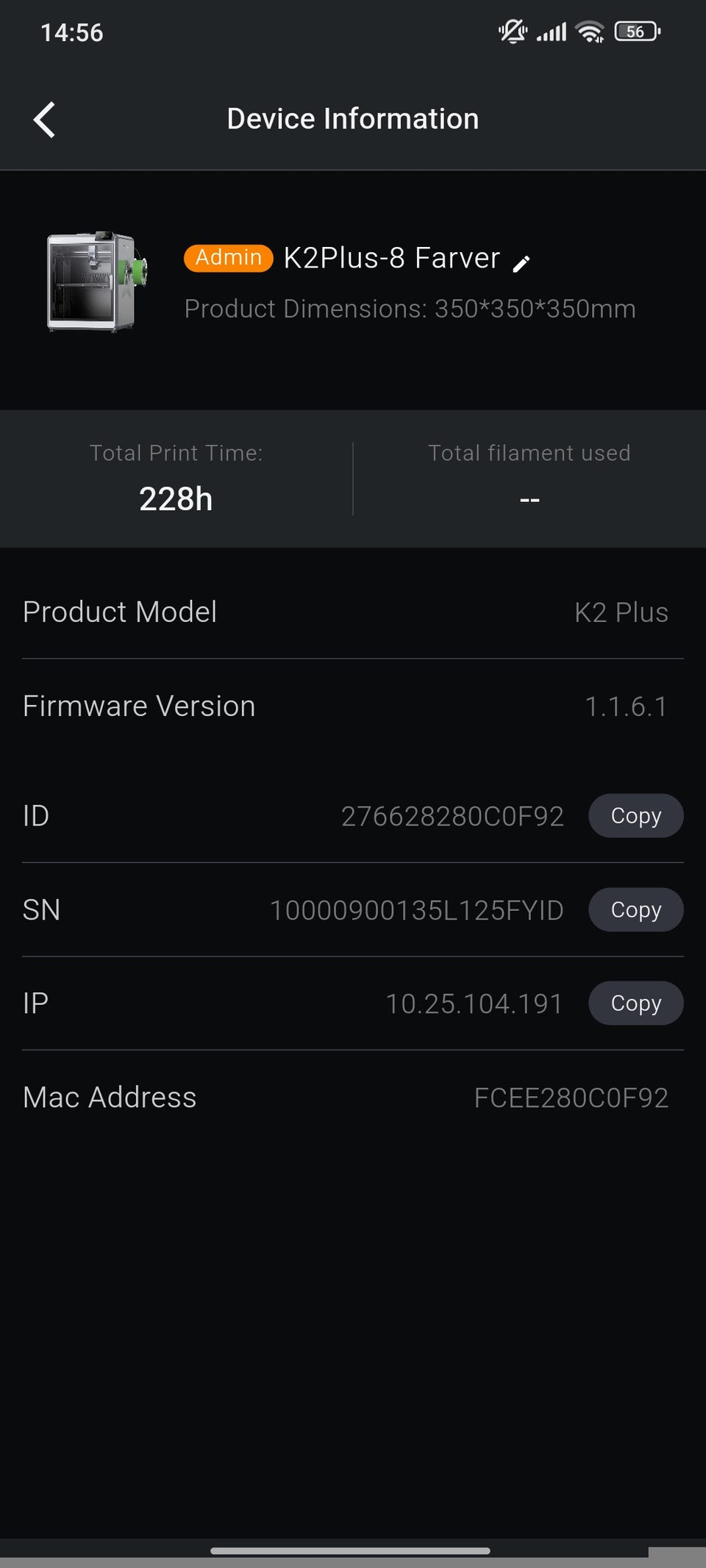Tap the muted notification bell status icon
The height and width of the screenshot is (1568, 706).
tap(513, 32)
